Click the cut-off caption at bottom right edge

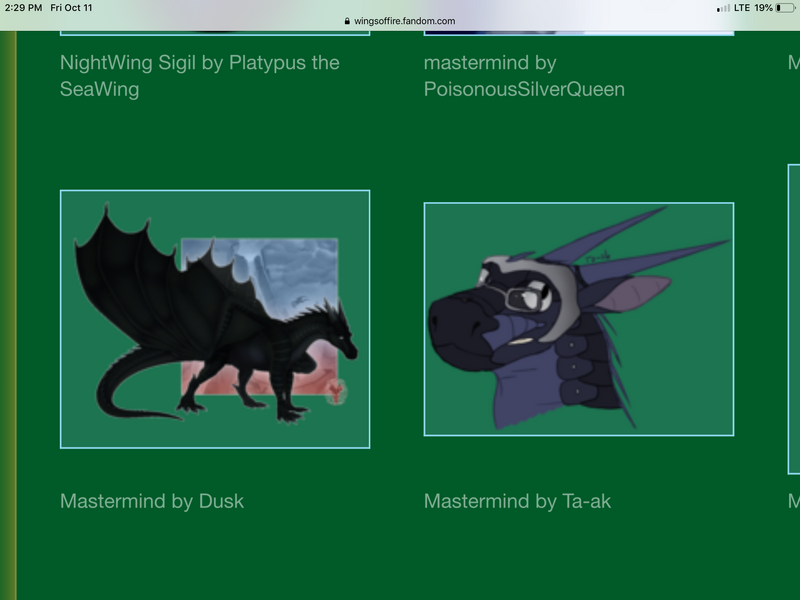tap(794, 501)
